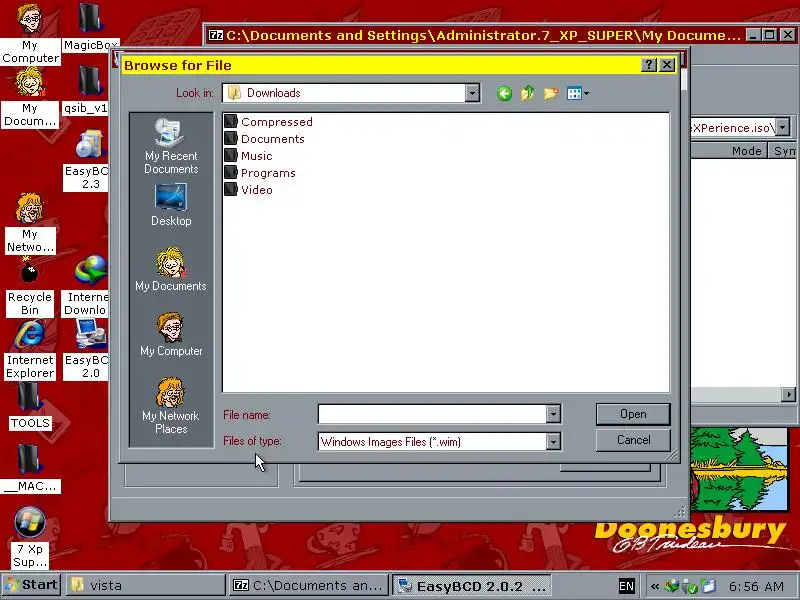Expand the File name history dropdown
Image resolution: width=800 pixels, height=600 pixels.
click(553, 414)
